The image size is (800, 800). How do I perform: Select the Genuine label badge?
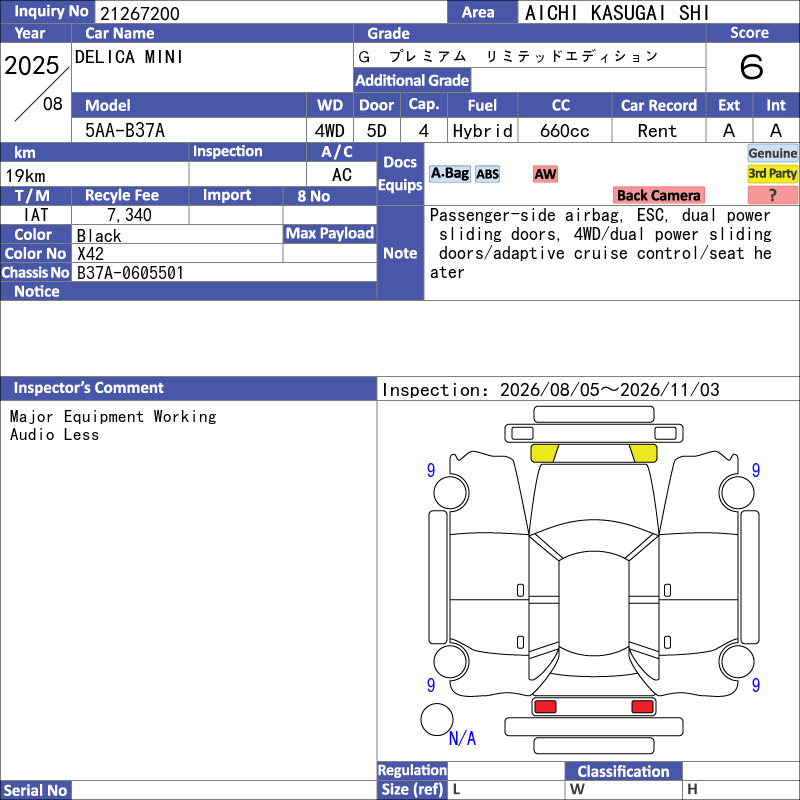[772, 153]
